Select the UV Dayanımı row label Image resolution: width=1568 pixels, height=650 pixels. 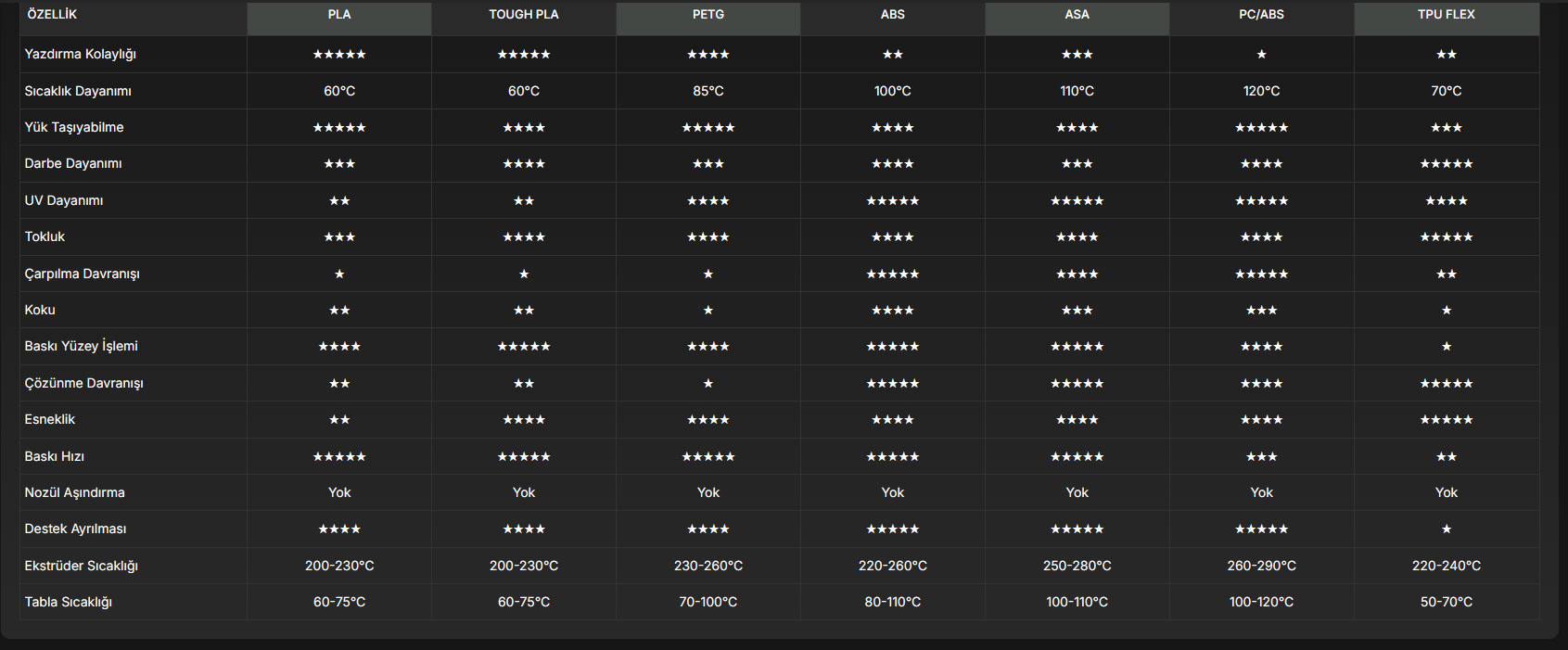click(64, 200)
